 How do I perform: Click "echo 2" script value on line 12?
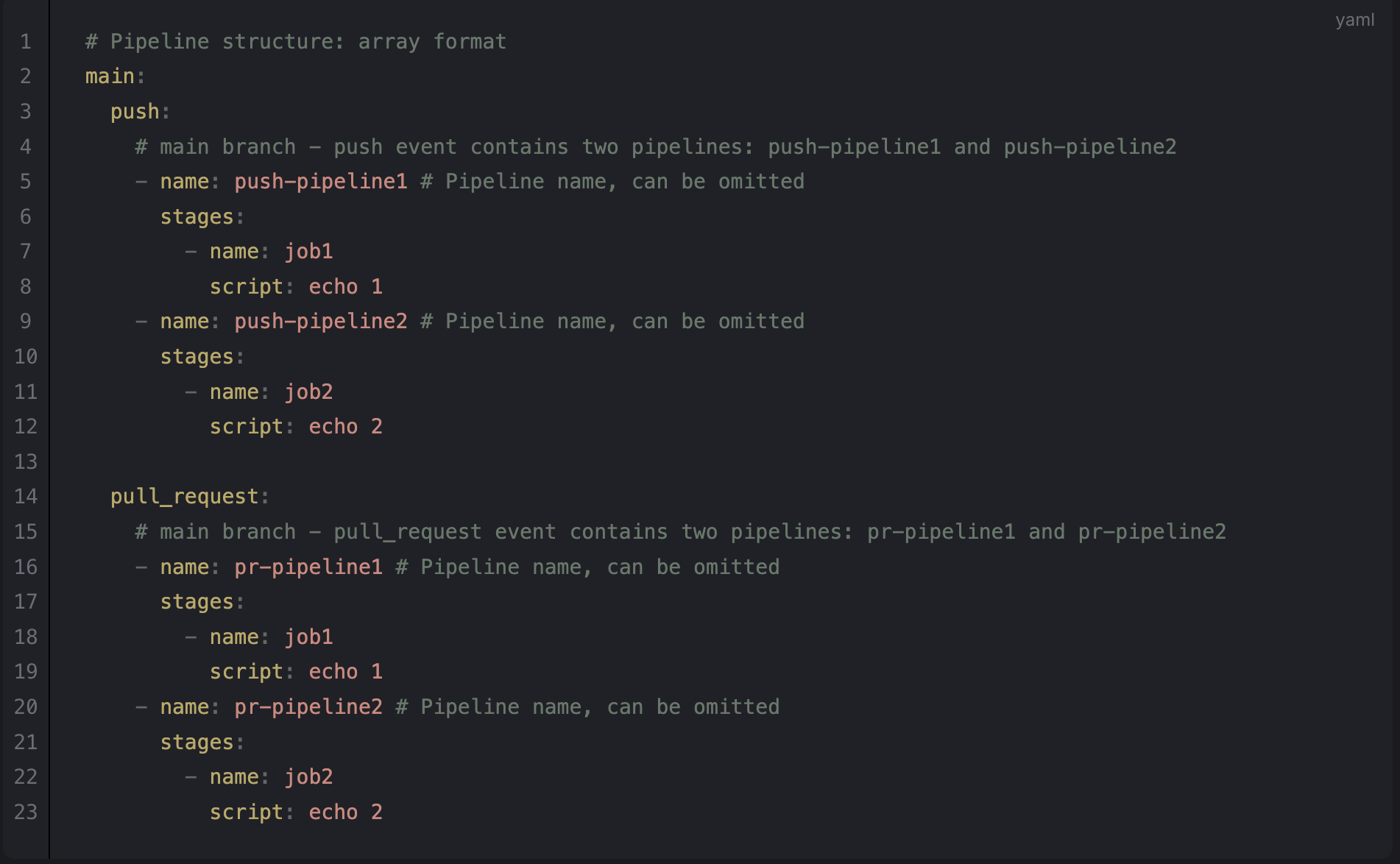(x=345, y=427)
